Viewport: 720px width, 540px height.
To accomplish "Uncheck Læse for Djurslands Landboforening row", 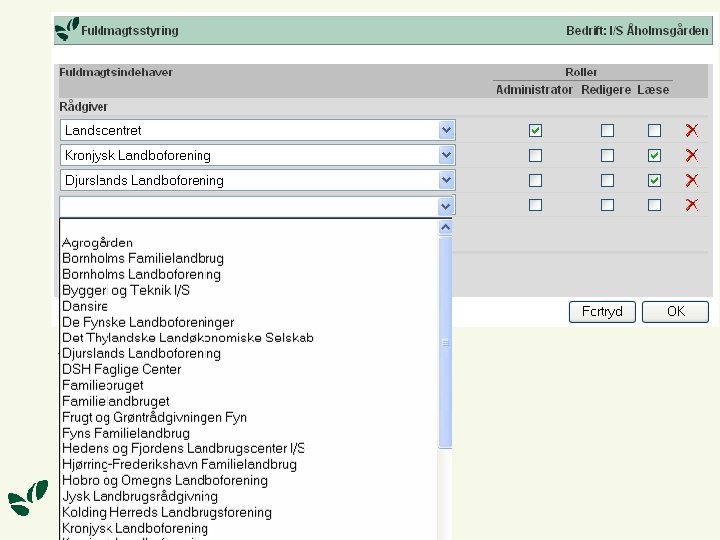I will [x=654, y=180].
